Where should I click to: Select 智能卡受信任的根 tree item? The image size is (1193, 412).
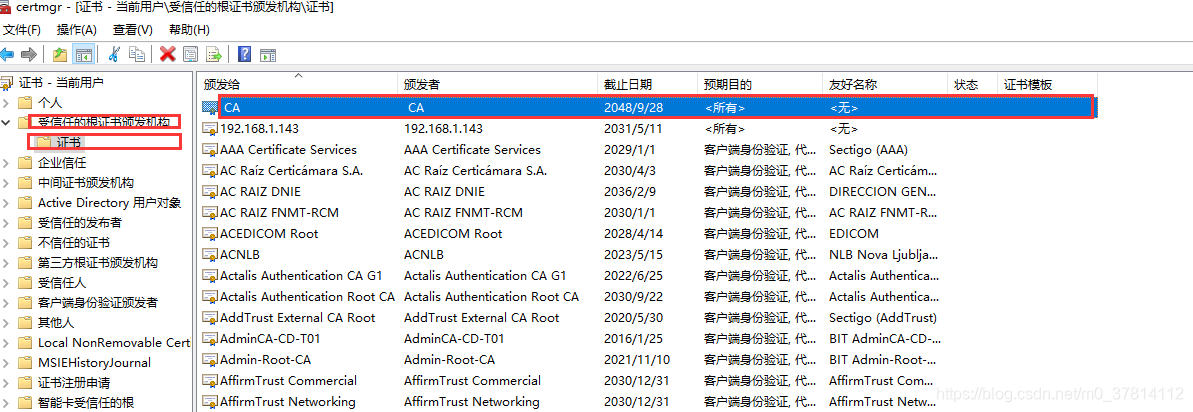[86, 403]
